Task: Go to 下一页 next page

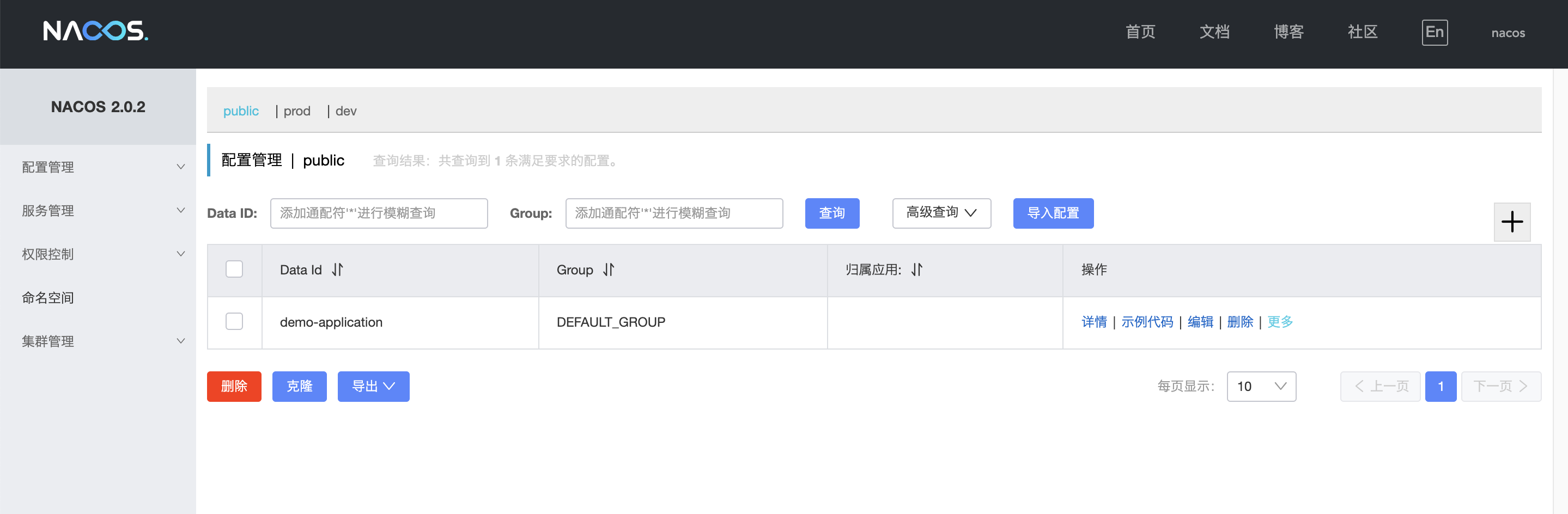Action: pos(1501,386)
